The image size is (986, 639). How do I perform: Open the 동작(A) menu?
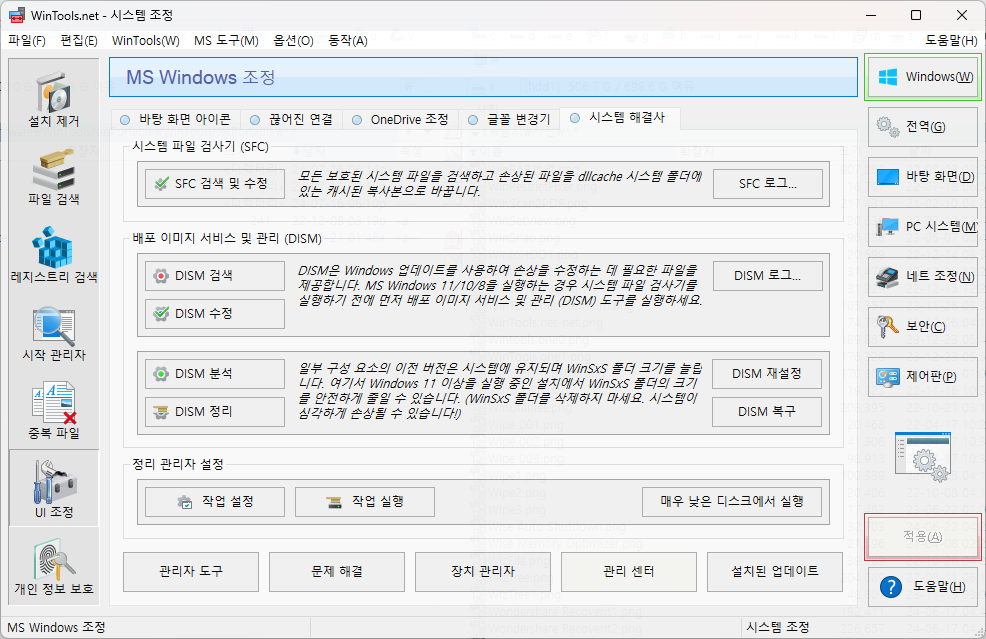[348, 41]
